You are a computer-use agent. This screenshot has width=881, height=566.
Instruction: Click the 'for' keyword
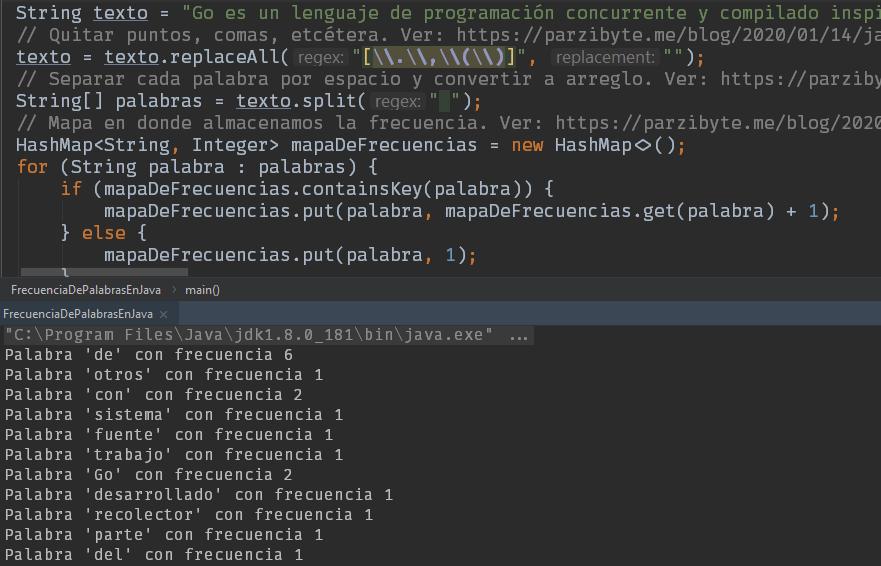(32, 167)
